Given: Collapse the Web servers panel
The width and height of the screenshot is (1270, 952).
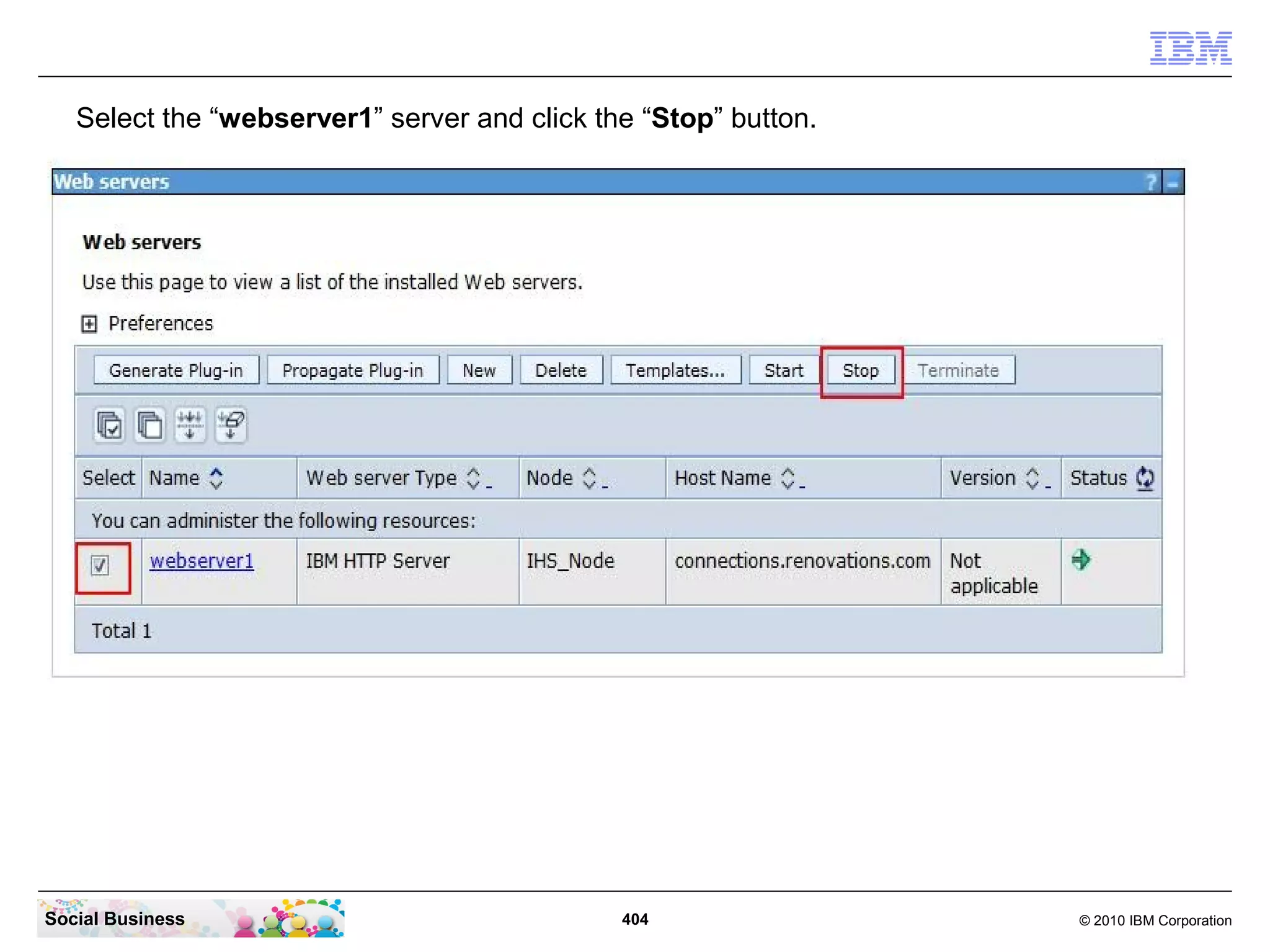Looking at the screenshot, I should pos(1173,183).
